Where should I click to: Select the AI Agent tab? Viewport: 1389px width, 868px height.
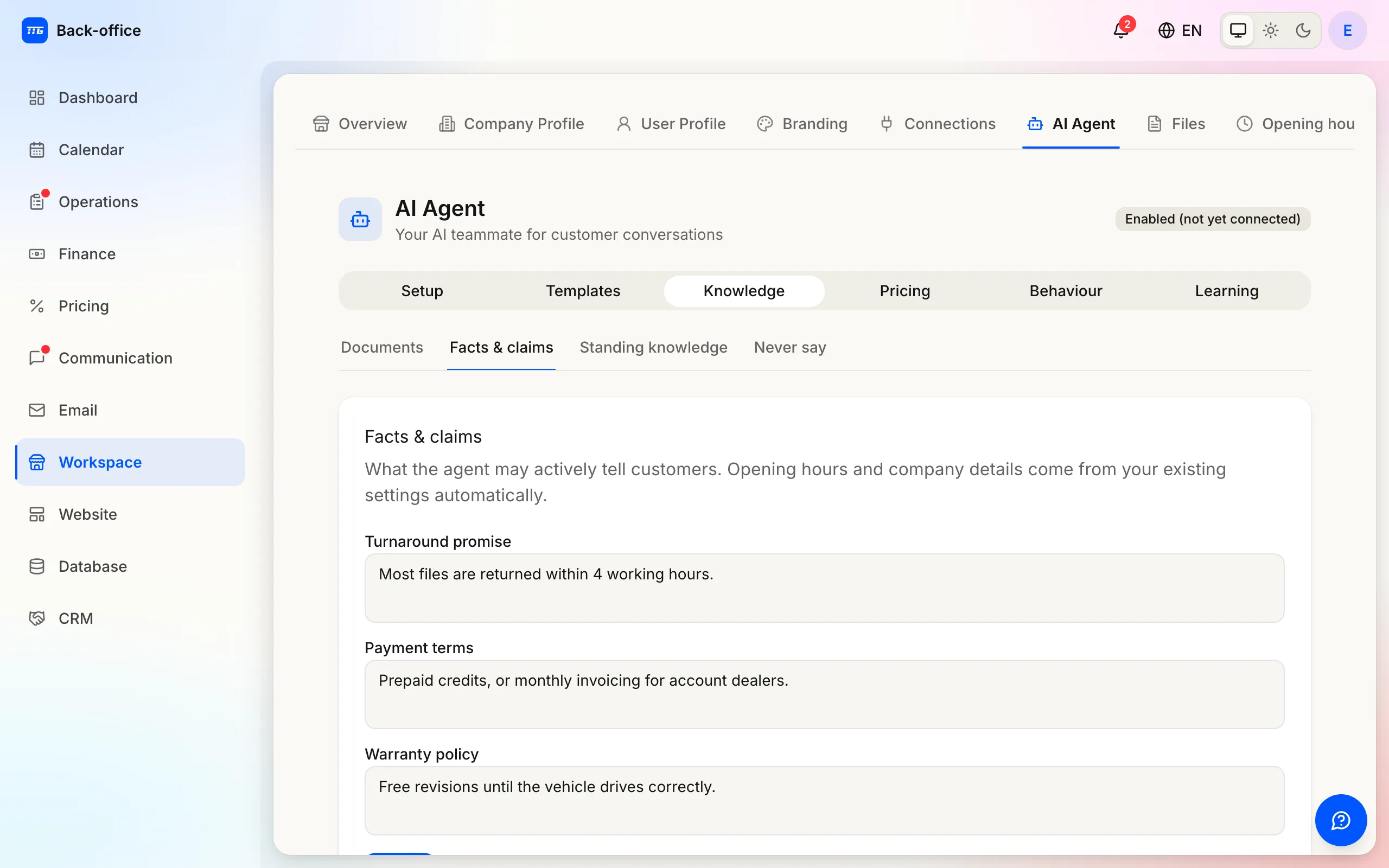coord(1071,124)
